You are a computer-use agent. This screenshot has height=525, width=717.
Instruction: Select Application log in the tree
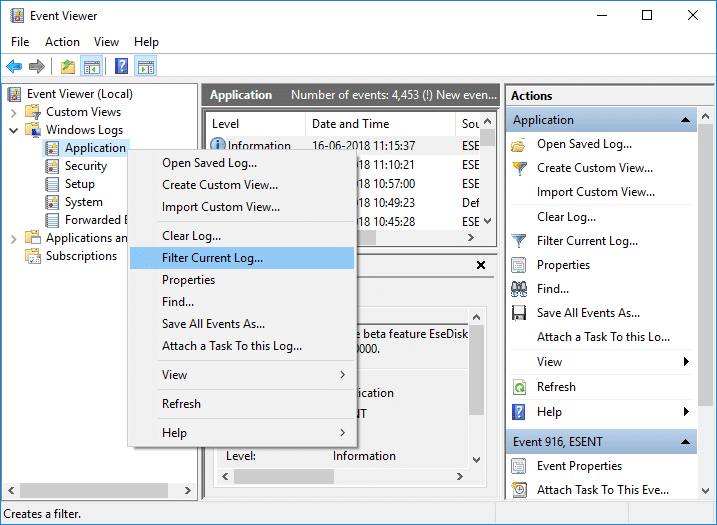(x=95, y=148)
